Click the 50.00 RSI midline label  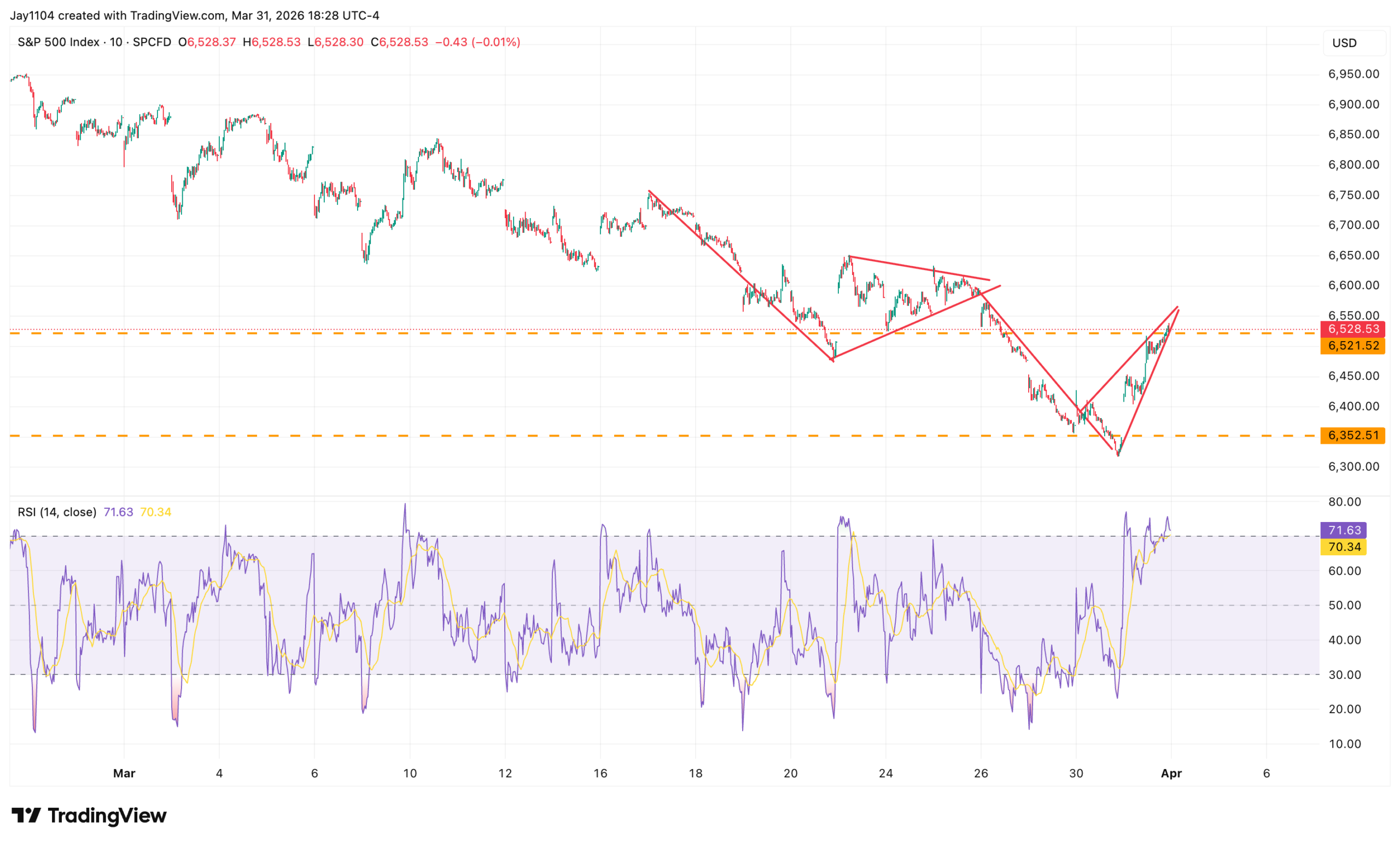[1344, 605]
